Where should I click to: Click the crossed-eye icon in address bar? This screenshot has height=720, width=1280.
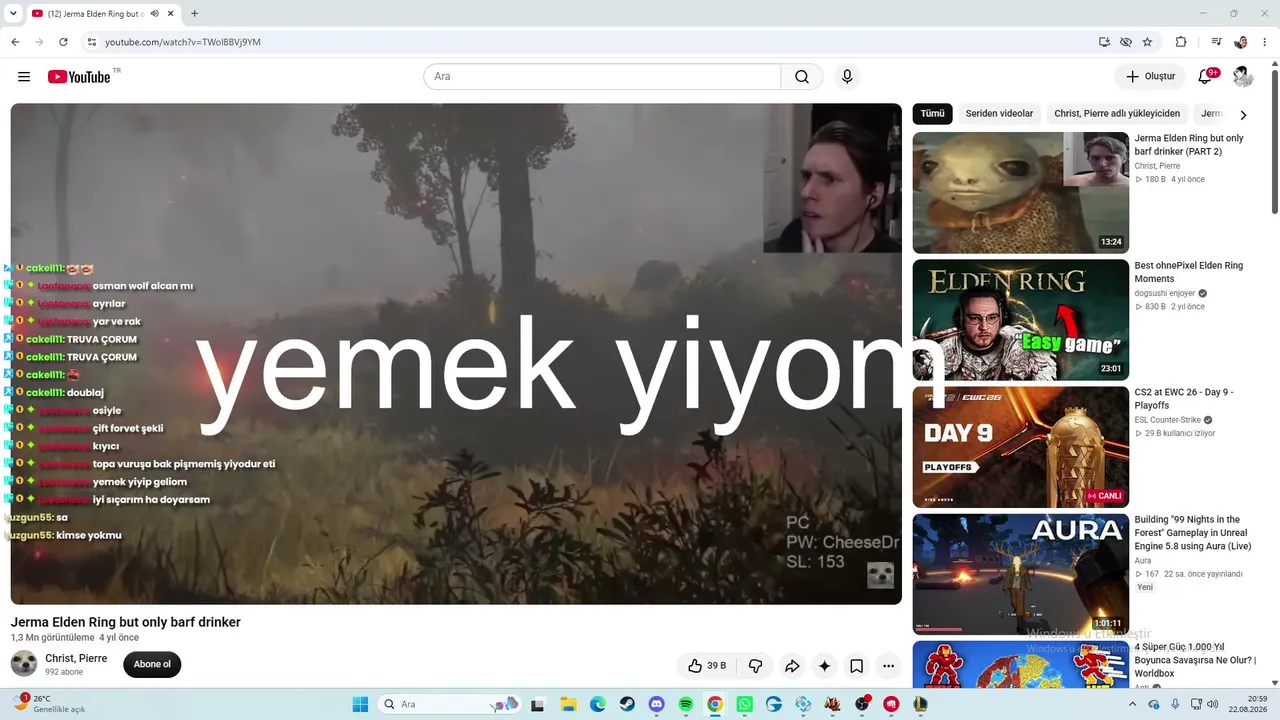coord(1126,42)
